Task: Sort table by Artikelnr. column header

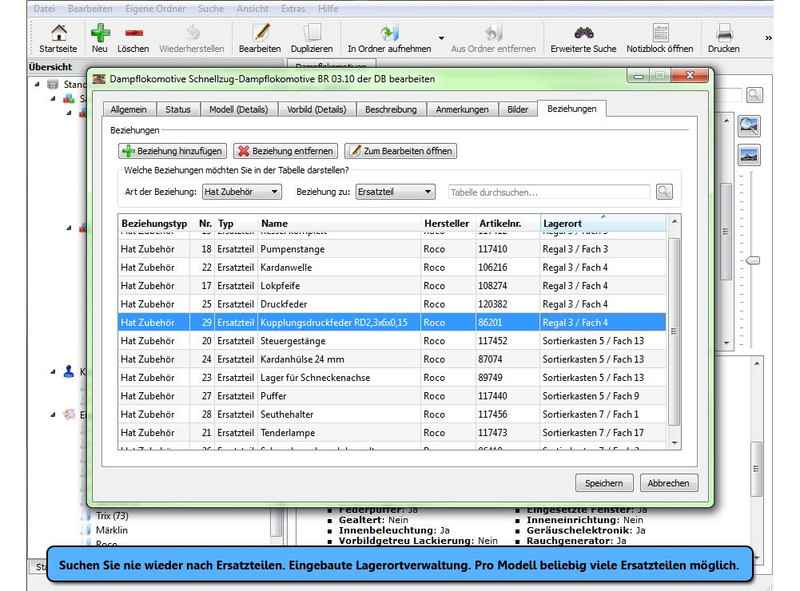Action: click(508, 223)
